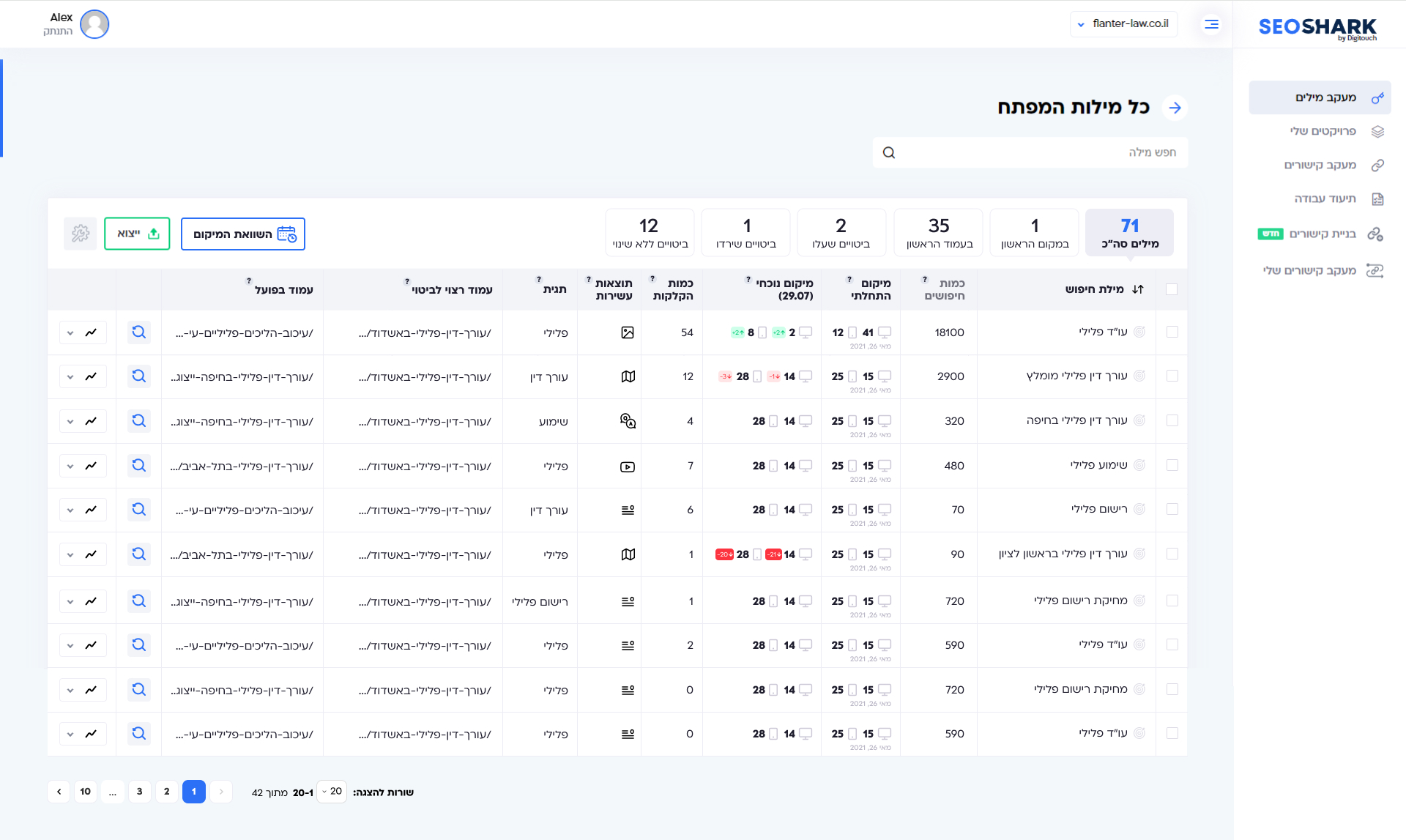1406x840 pixels.
Task: Click Alex user avatar icon
Action: click(x=94, y=24)
